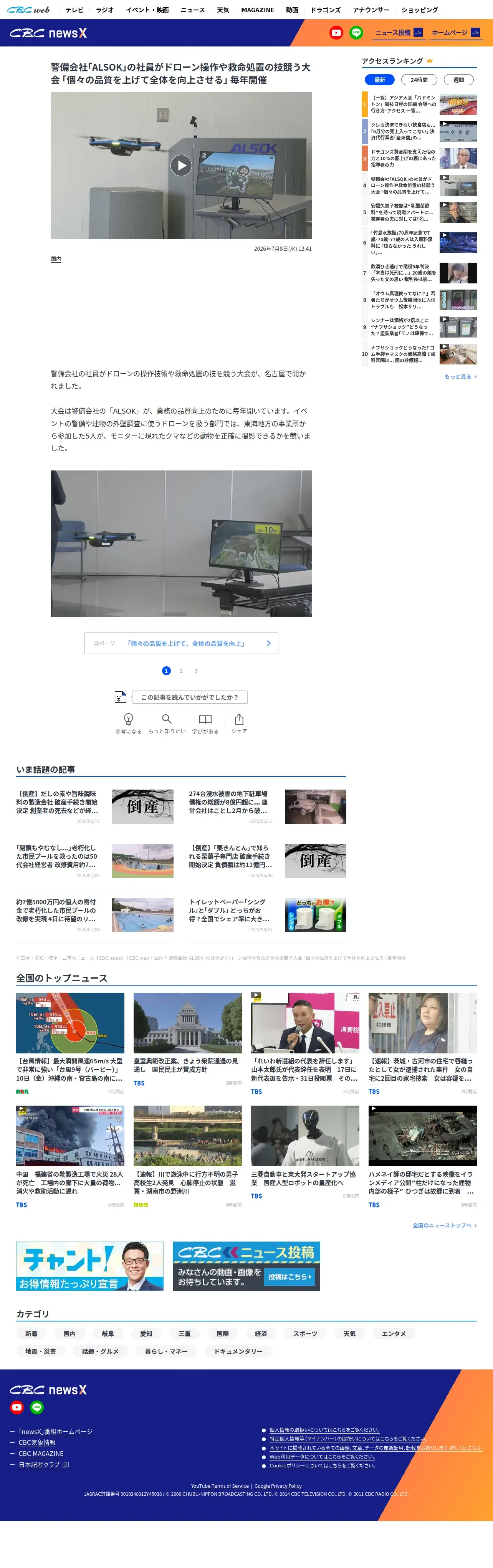Click the CBC newsX footer logo
This screenshot has height=1568, width=493.
(x=48, y=1390)
